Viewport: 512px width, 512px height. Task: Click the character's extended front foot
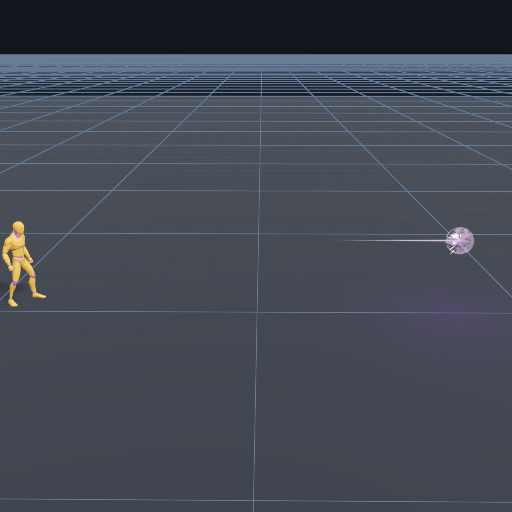coord(39,295)
